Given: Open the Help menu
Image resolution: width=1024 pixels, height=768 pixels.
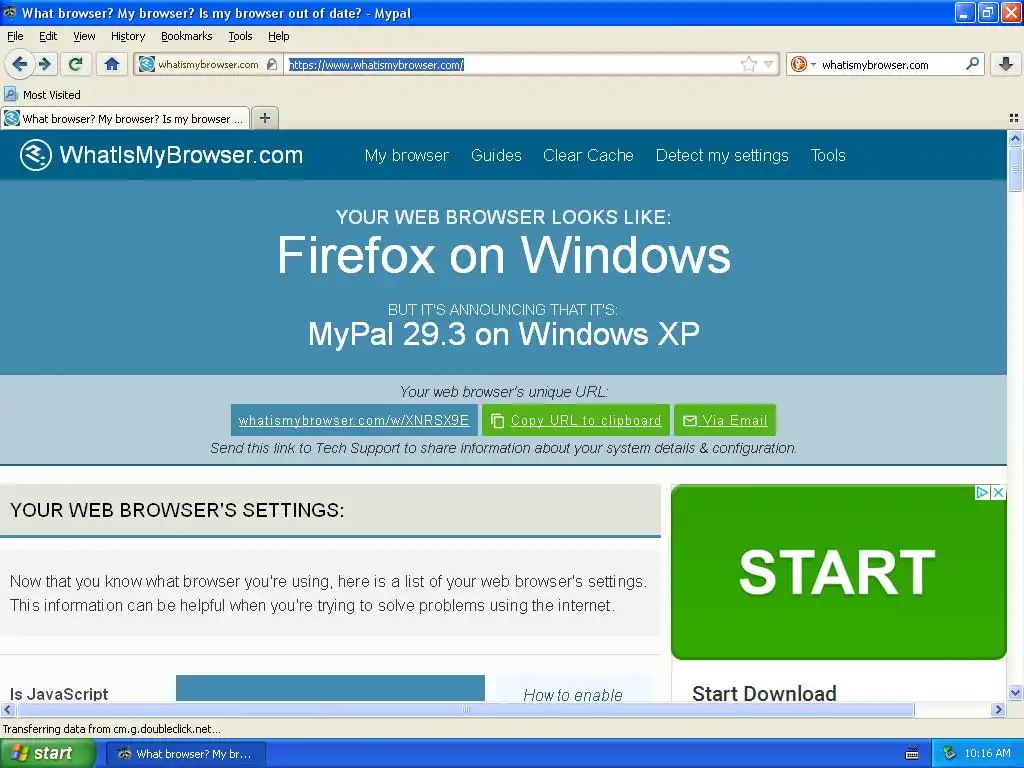Looking at the screenshot, I should pos(278,36).
